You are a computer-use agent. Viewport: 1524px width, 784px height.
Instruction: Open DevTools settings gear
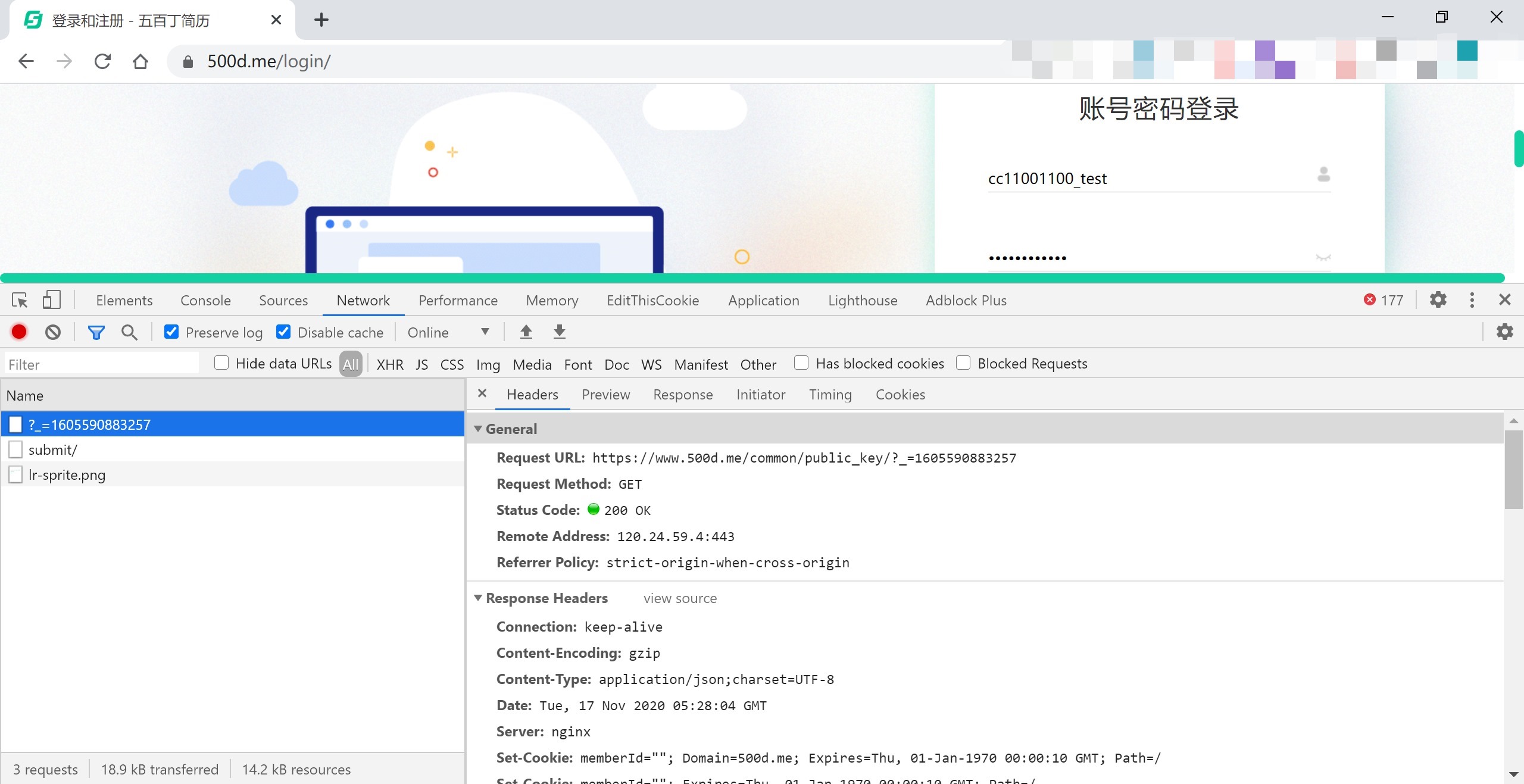[1438, 299]
